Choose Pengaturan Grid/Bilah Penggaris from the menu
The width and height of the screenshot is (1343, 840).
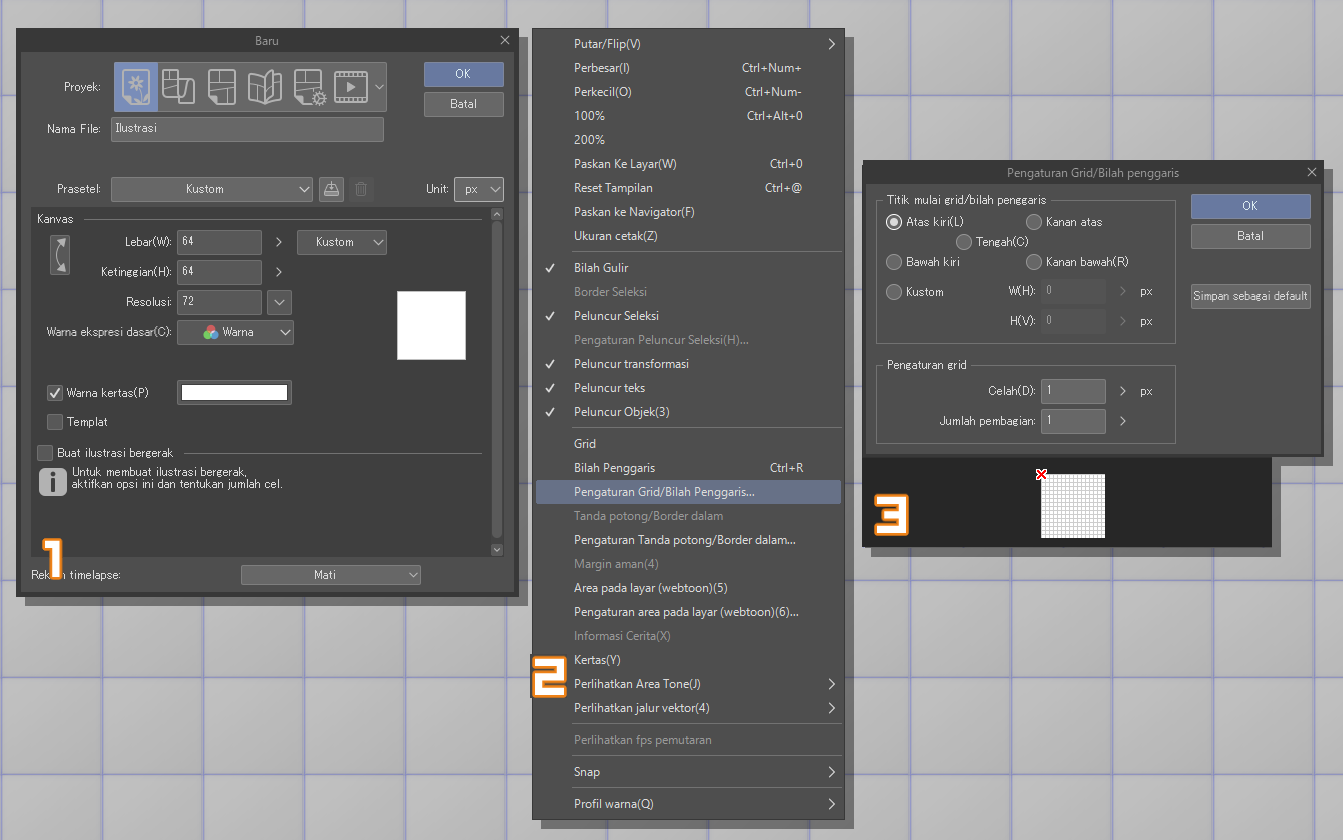tap(688, 492)
